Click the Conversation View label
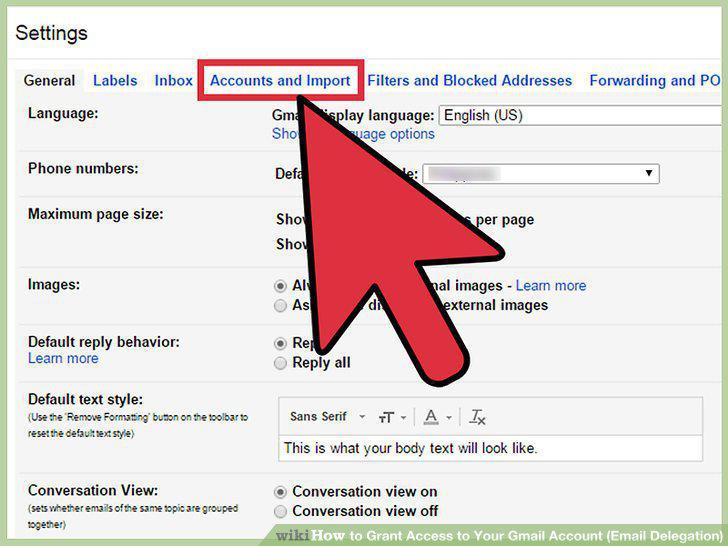 click(x=93, y=490)
